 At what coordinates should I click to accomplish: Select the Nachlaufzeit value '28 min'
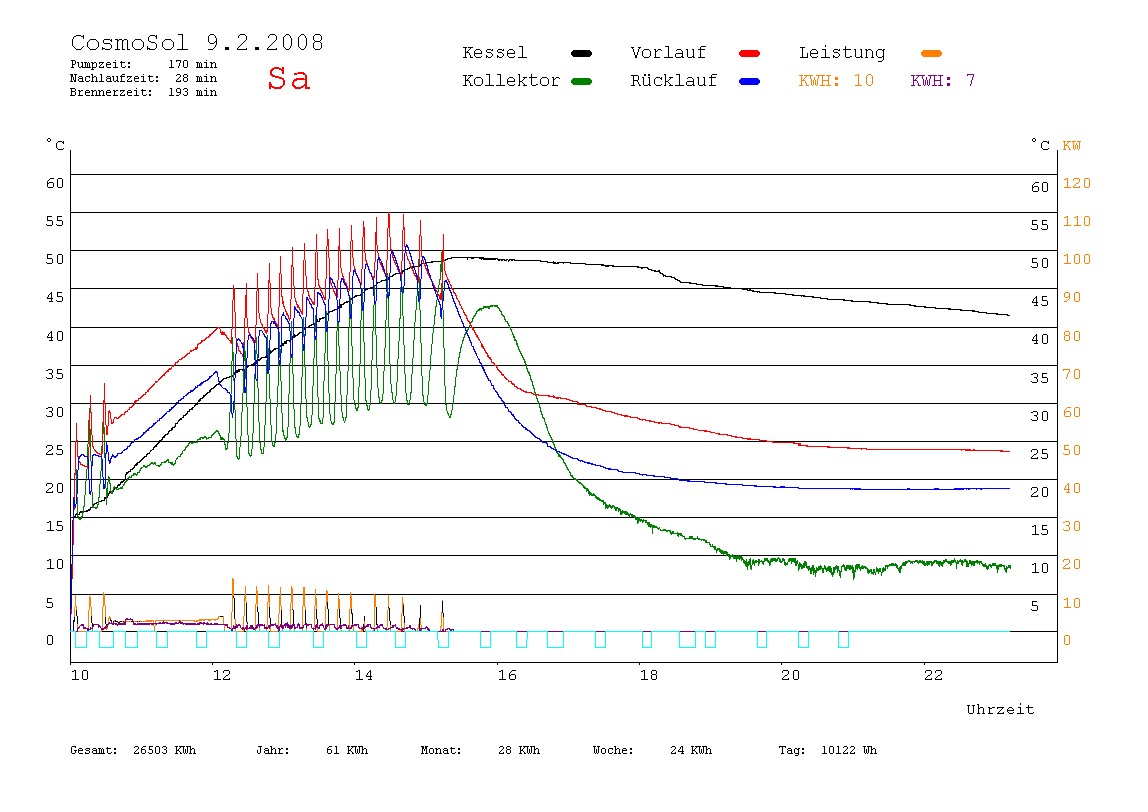click(196, 78)
